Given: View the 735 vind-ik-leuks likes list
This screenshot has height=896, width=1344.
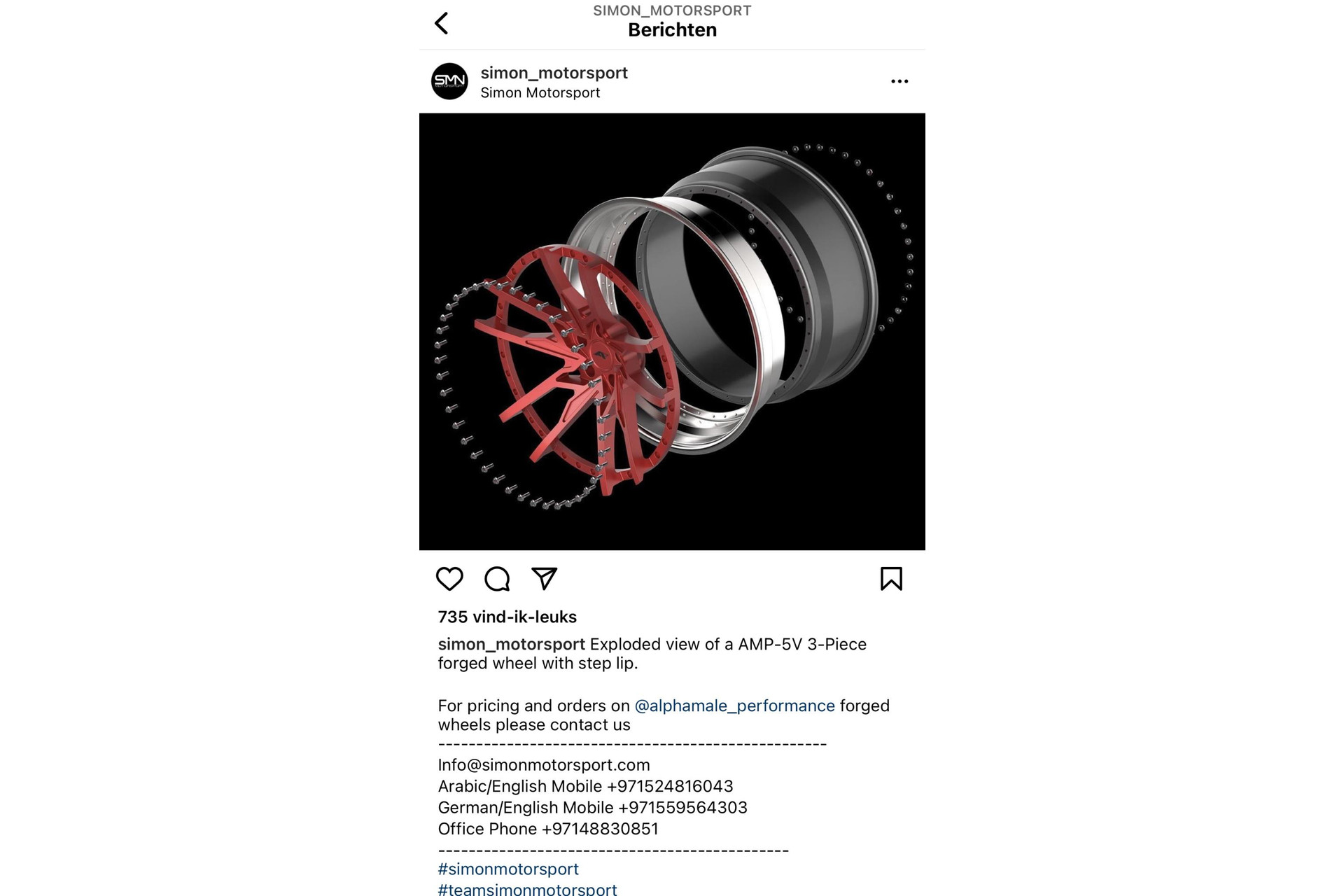Looking at the screenshot, I should 507,617.
